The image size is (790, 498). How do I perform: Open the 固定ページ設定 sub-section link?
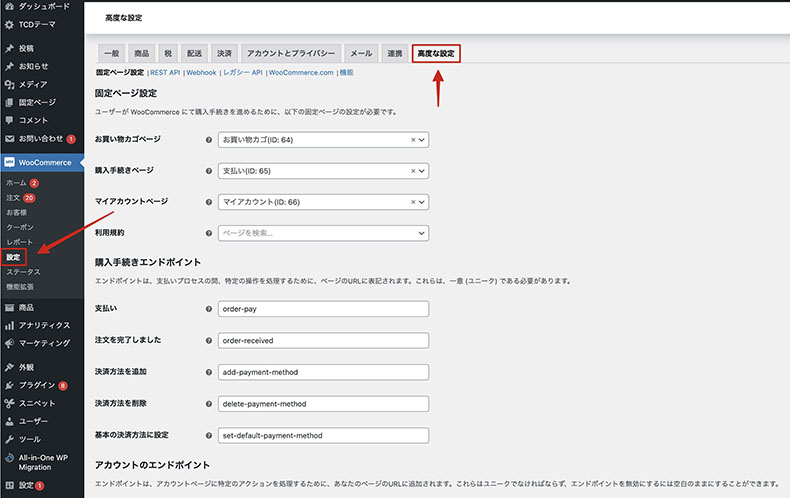click(120, 73)
